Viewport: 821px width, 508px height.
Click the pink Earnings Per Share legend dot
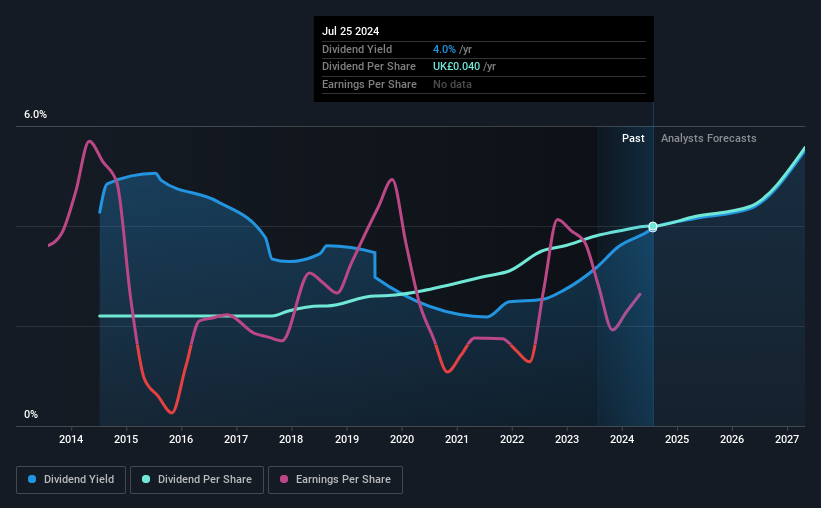pos(284,479)
